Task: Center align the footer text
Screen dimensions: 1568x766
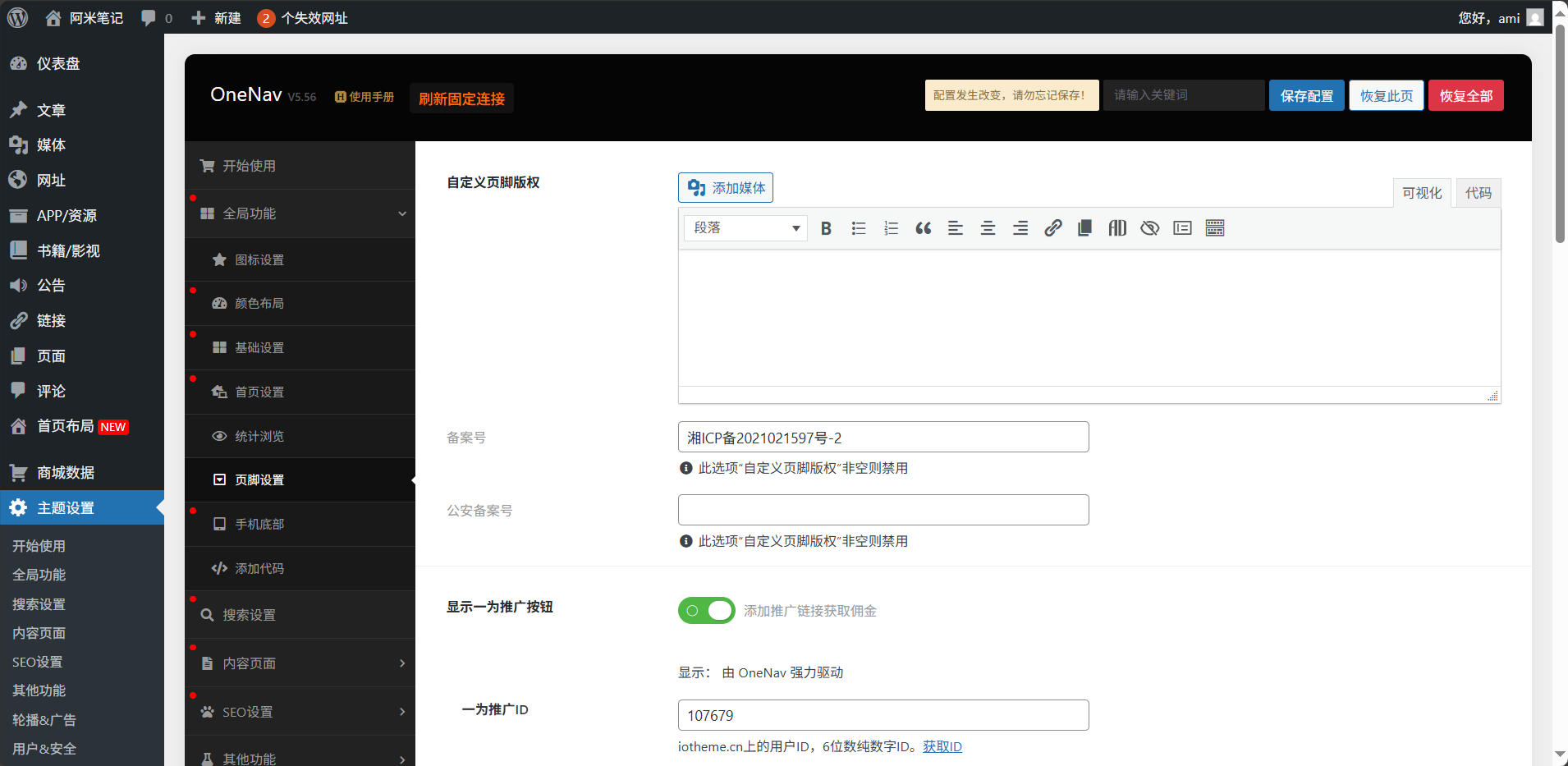Action: 987,228
